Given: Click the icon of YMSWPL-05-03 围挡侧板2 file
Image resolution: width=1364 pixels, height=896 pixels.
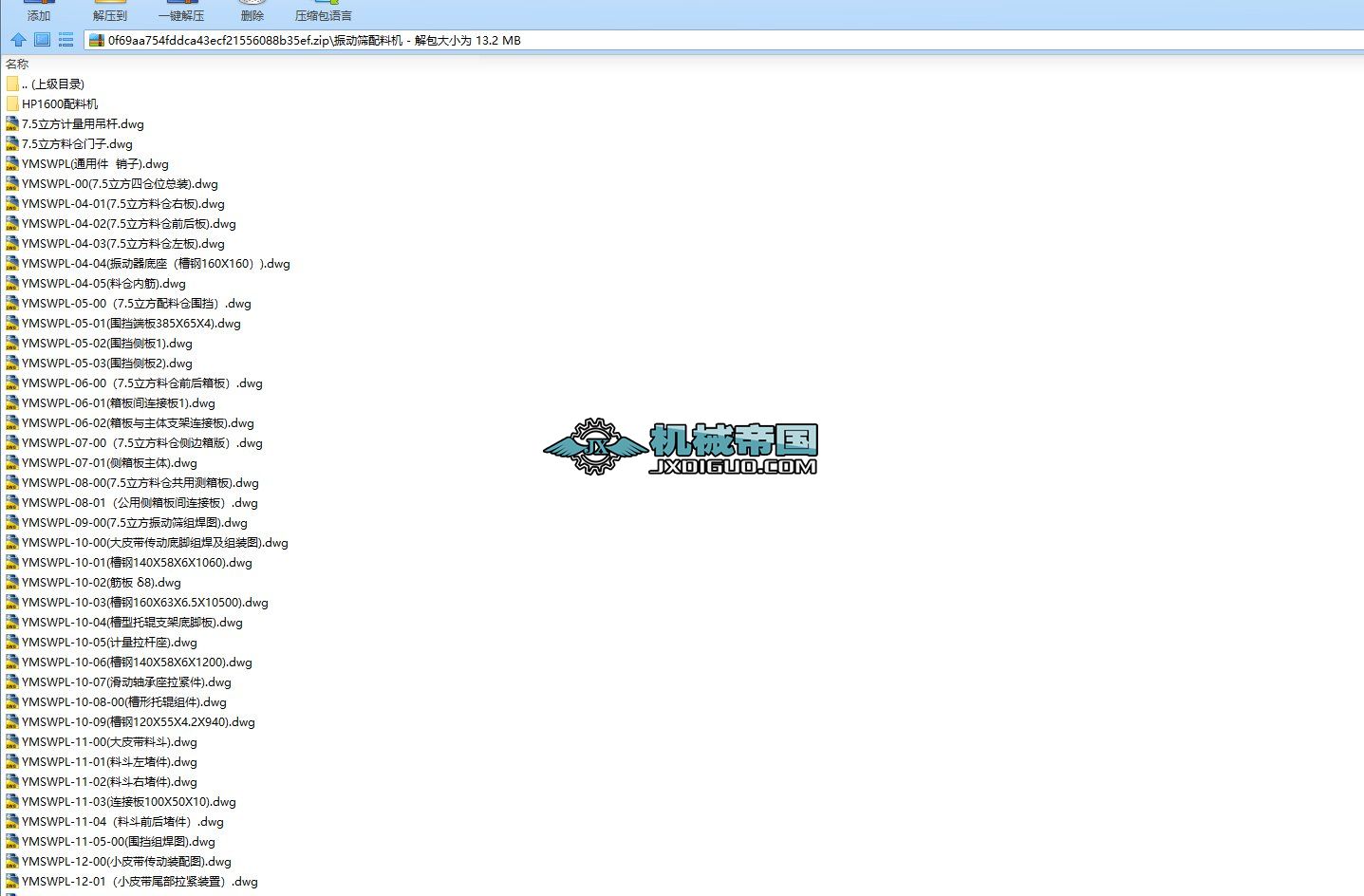Looking at the screenshot, I should 12,364.
